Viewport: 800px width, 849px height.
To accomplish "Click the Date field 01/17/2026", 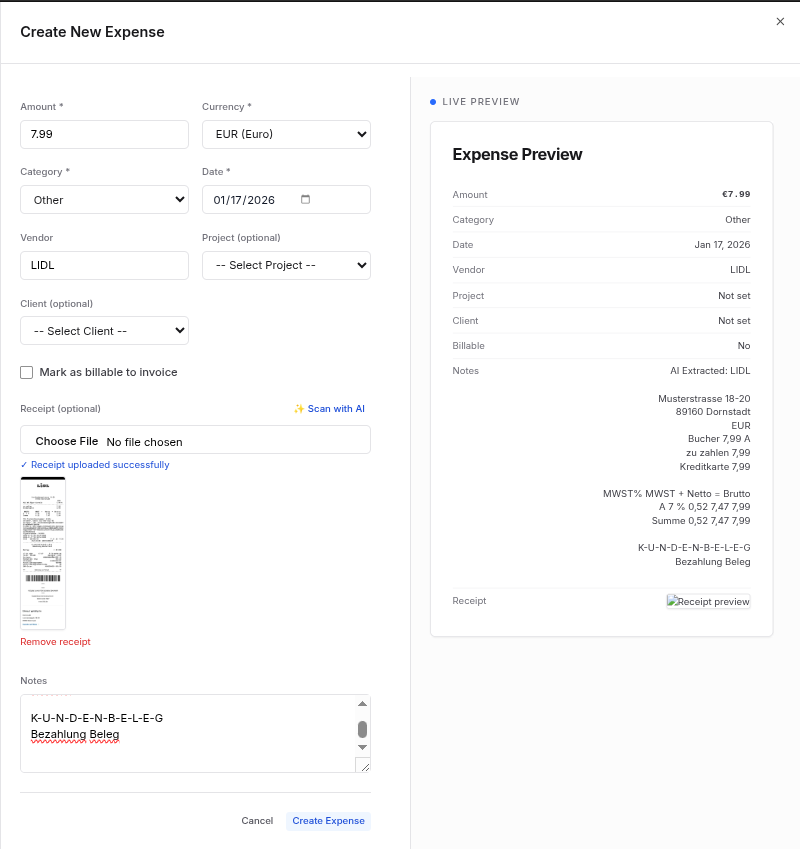I will [x=286, y=200].
